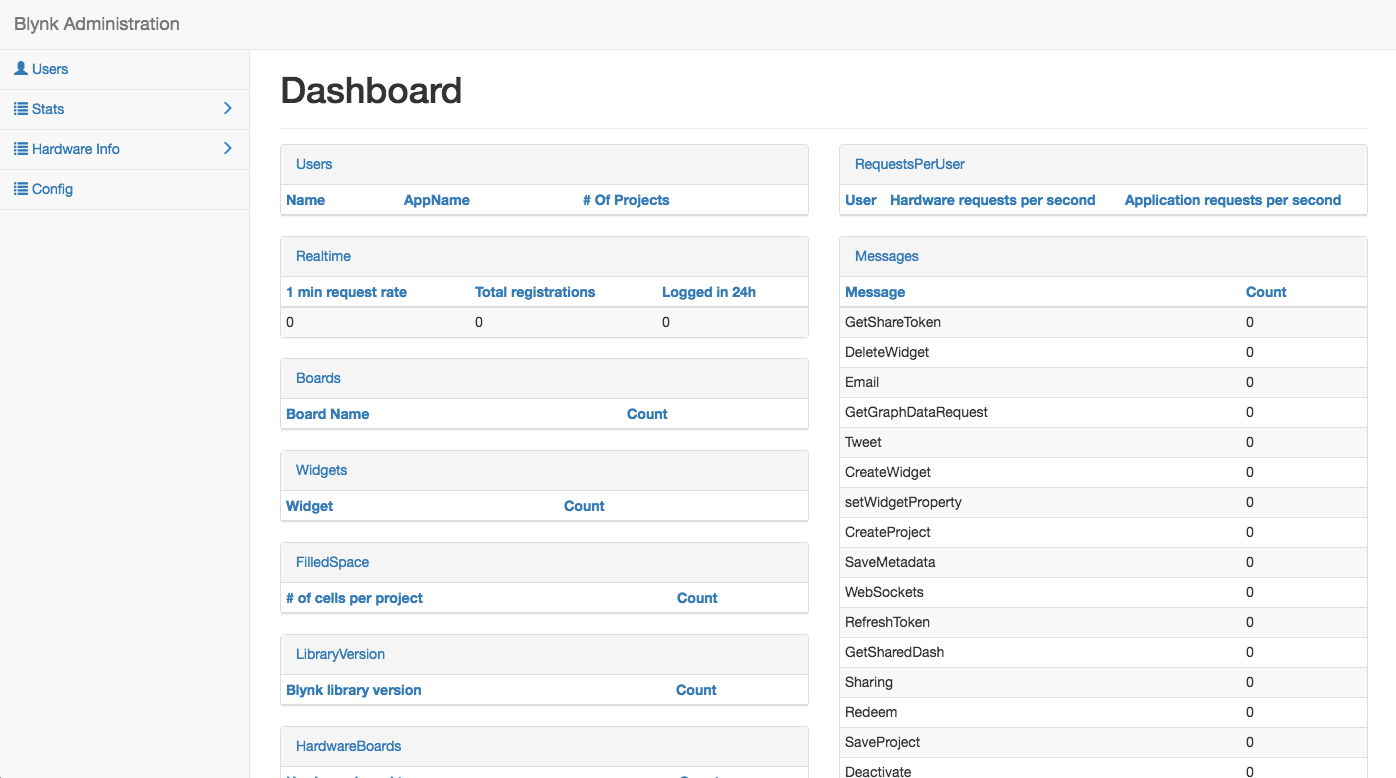Click the Blynk Administration brand link
1396x778 pixels.
tap(97, 24)
